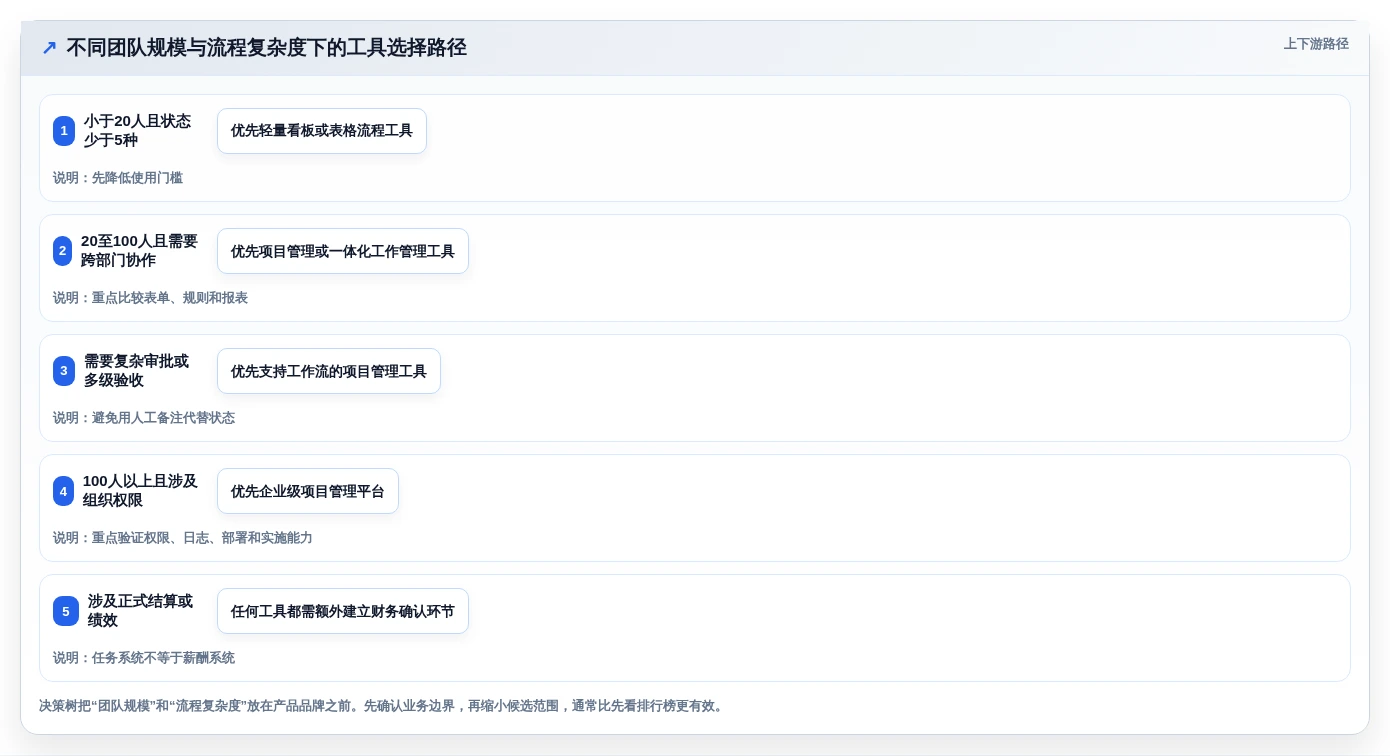Click the 上下游路径 label
The width and height of the screenshot is (1390, 756).
tap(1316, 44)
